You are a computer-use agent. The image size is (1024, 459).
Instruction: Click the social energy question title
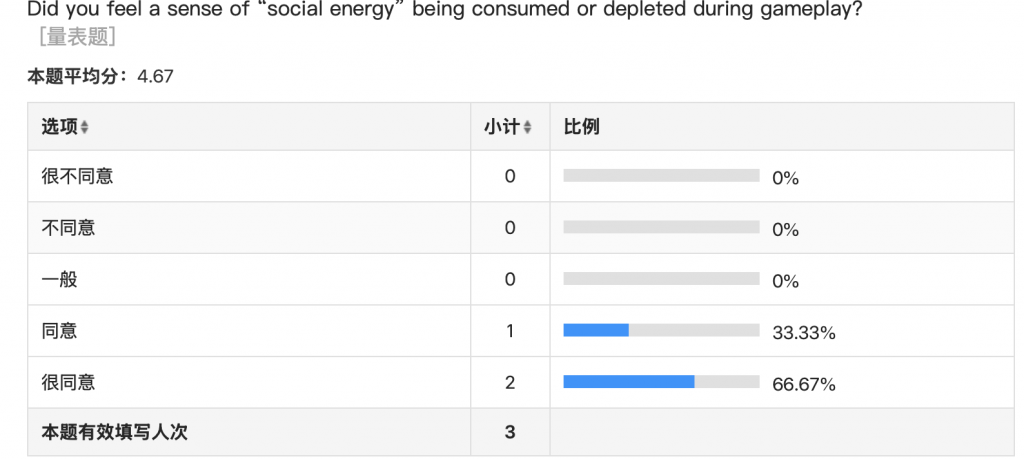[445, 11]
